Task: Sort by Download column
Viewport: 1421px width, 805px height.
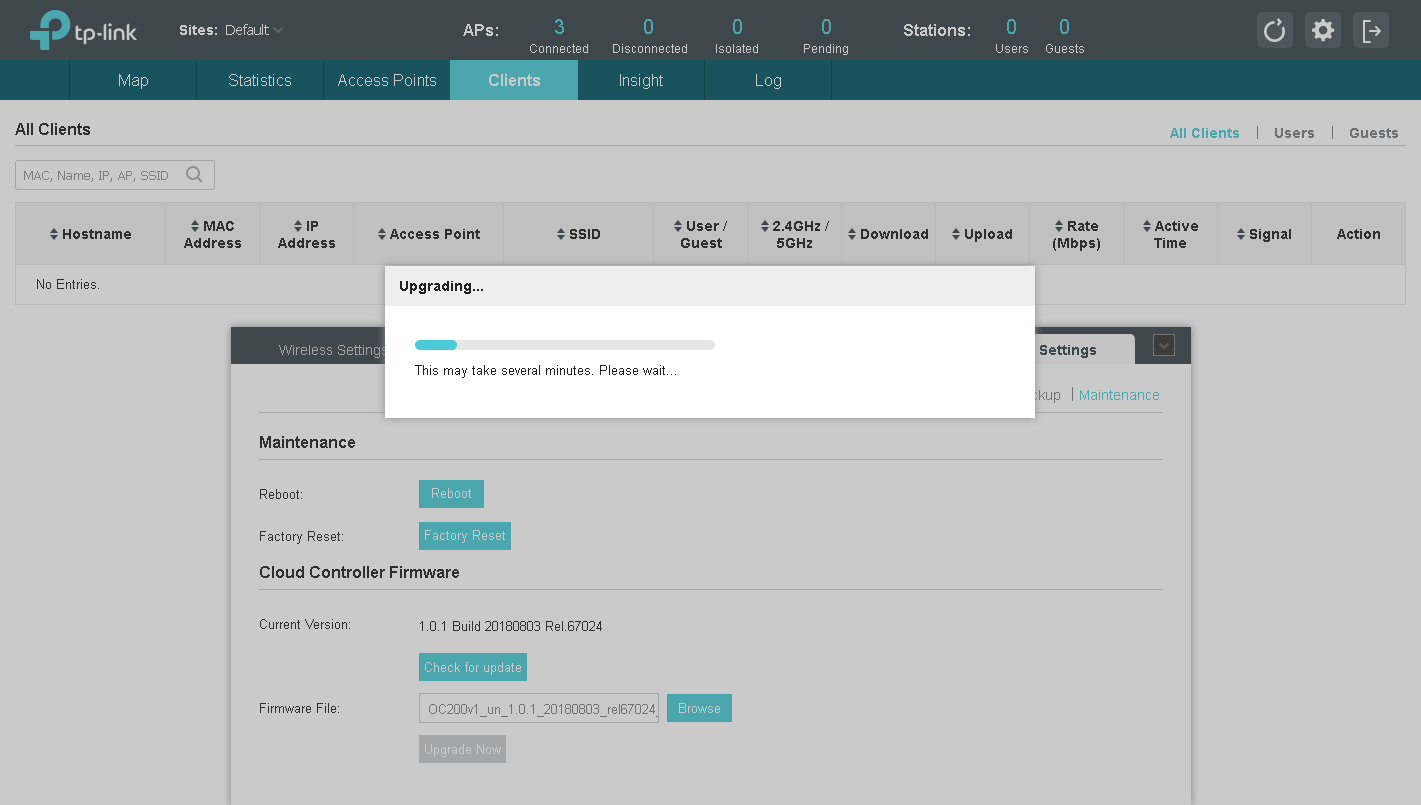Action: click(889, 234)
